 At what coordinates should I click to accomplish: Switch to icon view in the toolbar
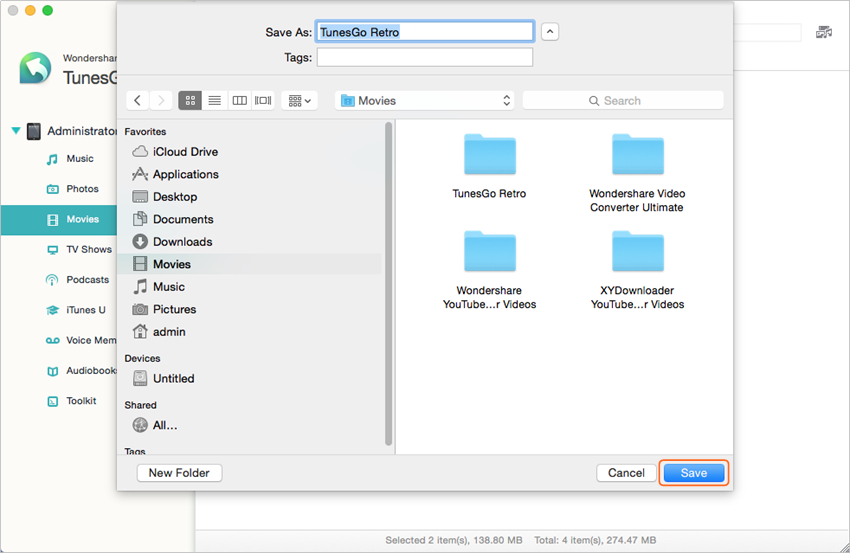click(190, 100)
